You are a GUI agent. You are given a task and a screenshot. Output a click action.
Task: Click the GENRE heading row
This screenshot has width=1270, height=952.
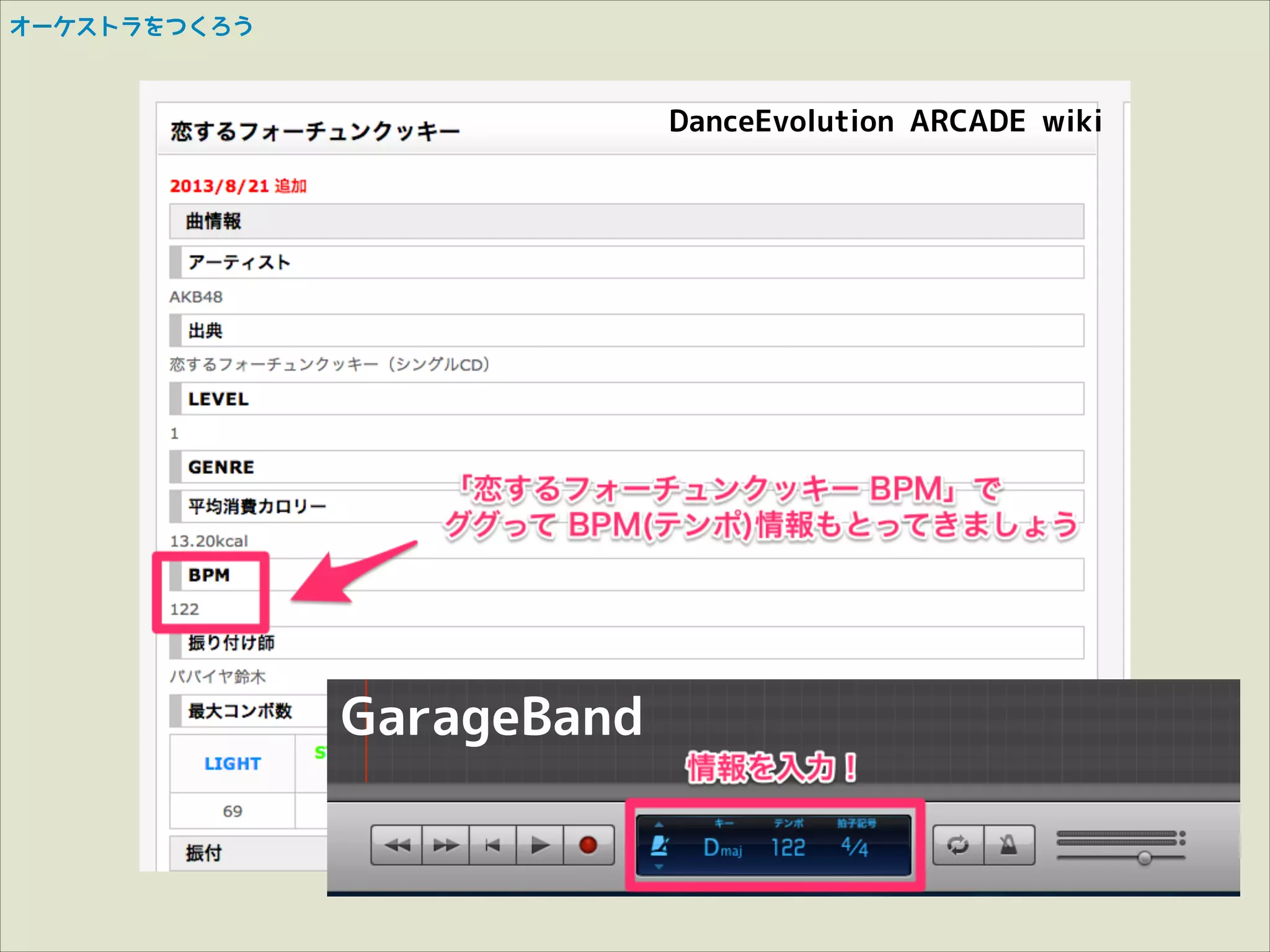click(626, 467)
